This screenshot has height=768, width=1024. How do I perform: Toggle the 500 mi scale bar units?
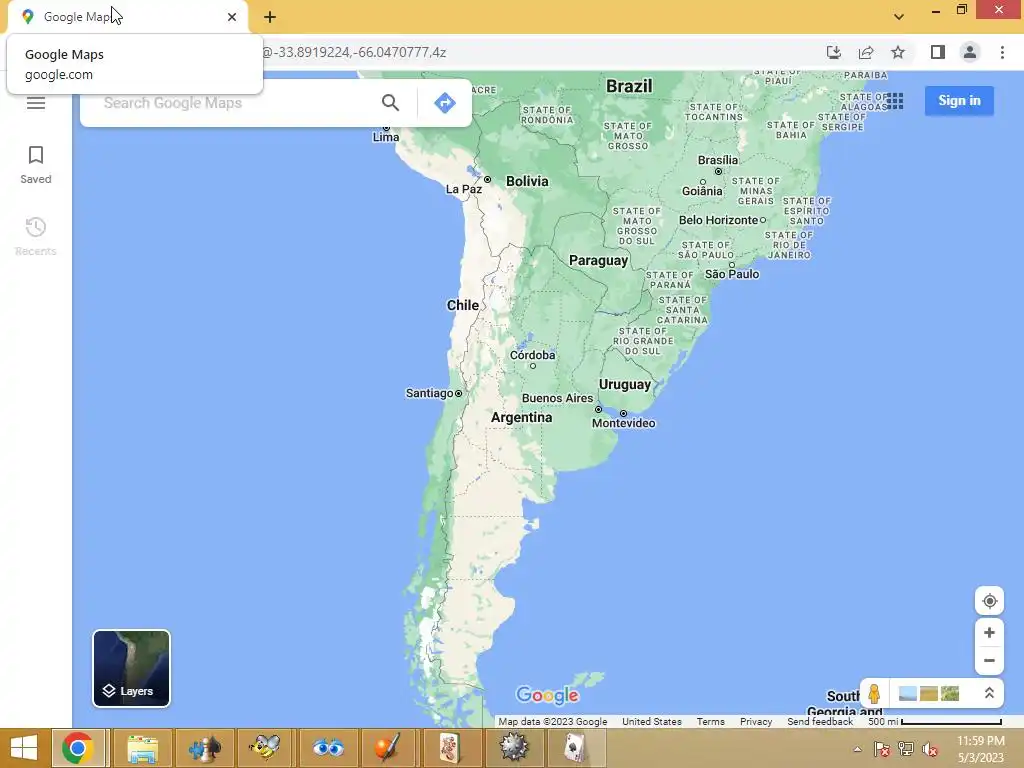tap(935, 722)
